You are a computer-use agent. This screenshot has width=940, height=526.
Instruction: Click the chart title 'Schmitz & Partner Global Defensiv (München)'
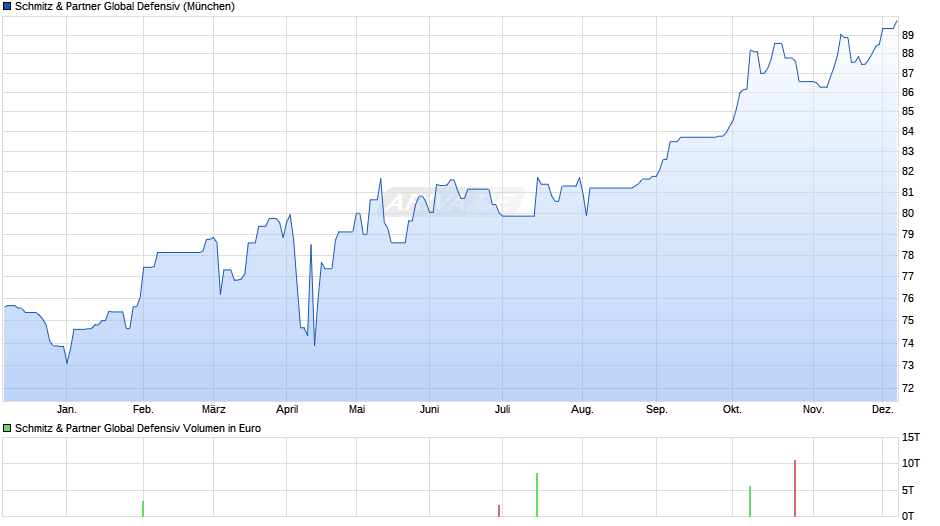125,7
